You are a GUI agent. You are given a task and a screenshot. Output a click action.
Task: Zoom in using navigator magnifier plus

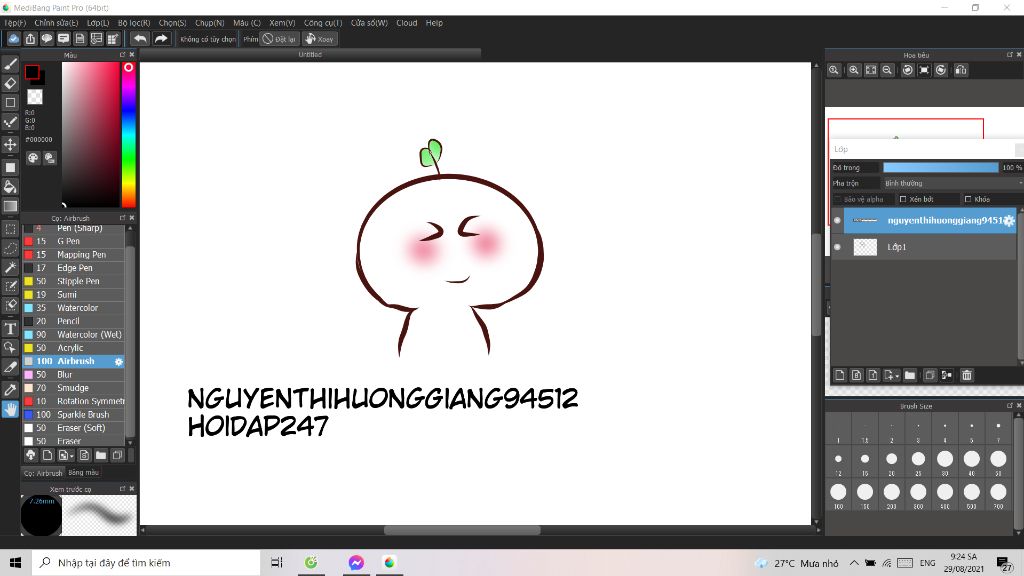point(854,71)
